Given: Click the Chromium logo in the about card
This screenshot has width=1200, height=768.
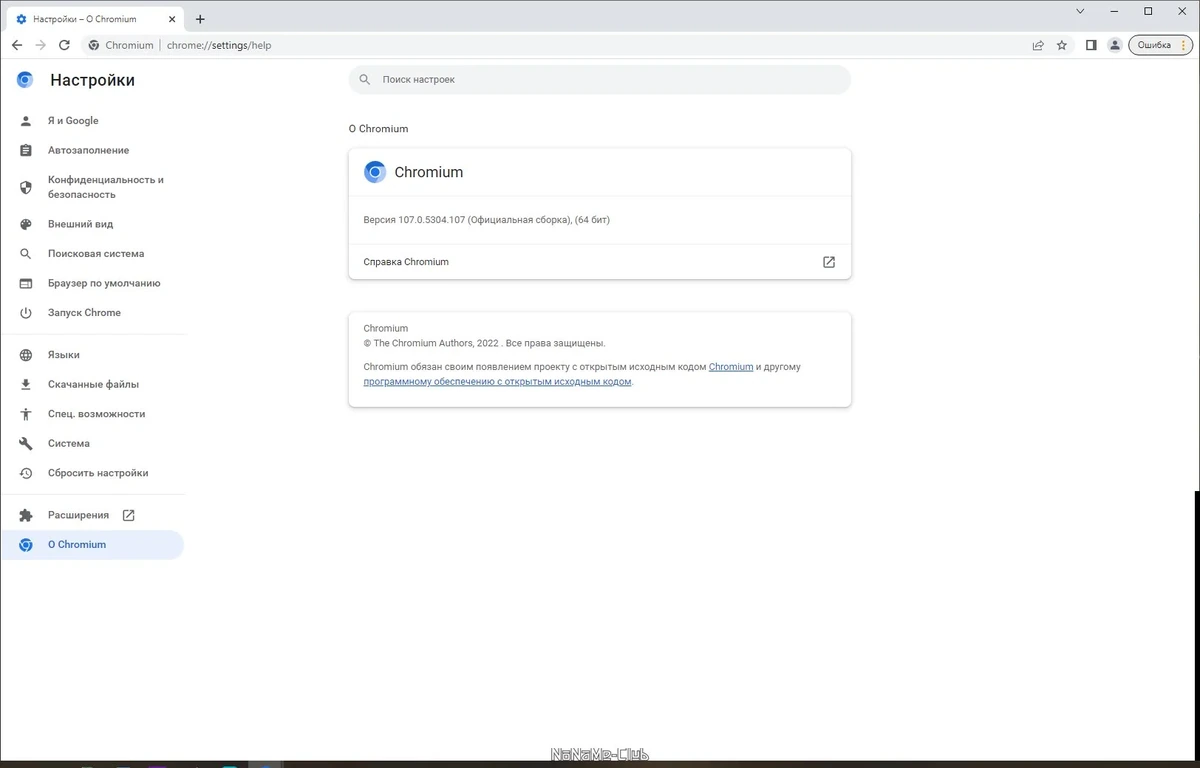Looking at the screenshot, I should click(375, 172).
